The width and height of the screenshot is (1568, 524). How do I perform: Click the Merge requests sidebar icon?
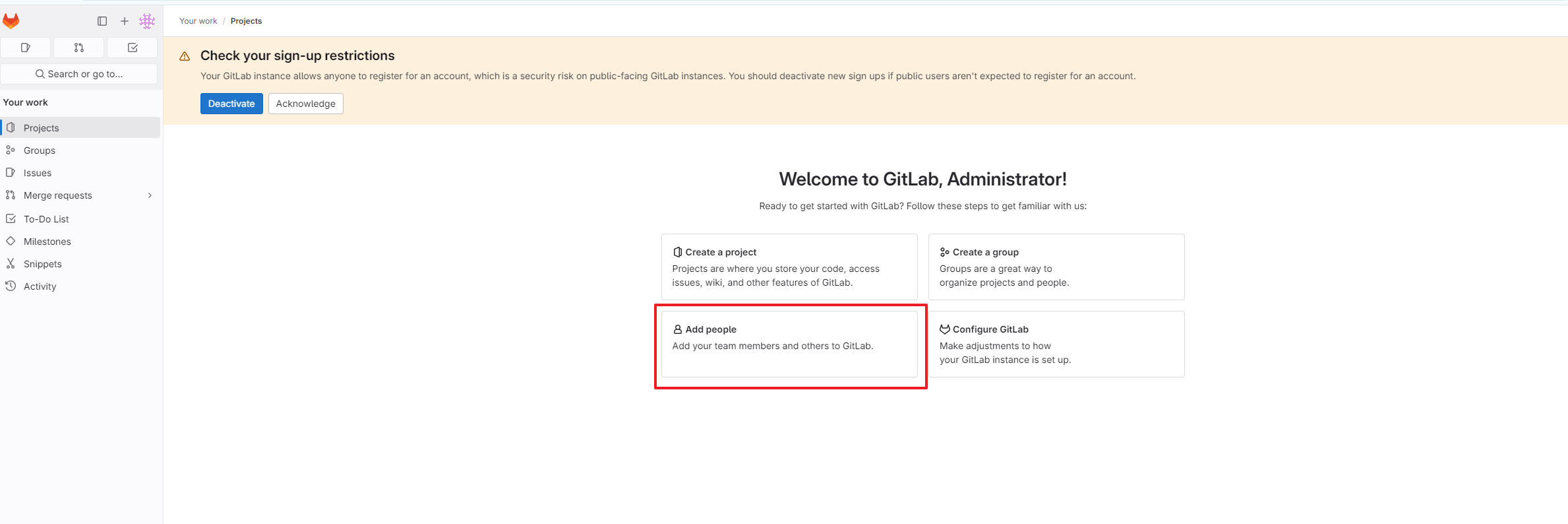pyautogui.click(x=11, y=195)
